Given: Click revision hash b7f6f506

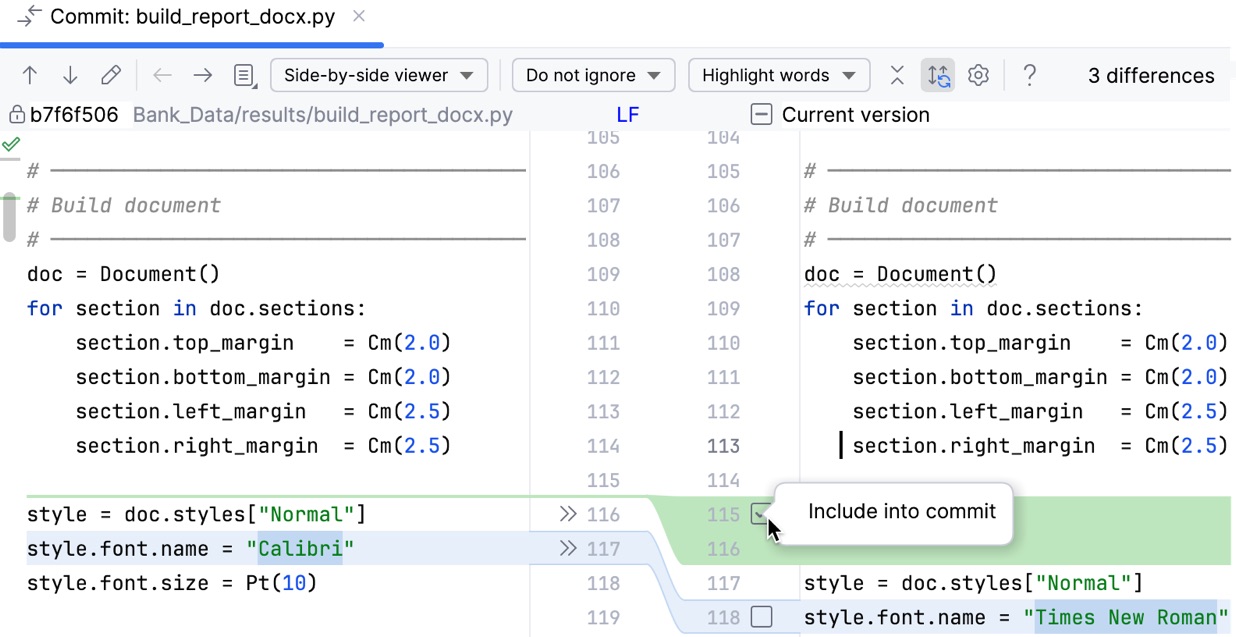Looking at the screenshot, I should pos(74,115).
